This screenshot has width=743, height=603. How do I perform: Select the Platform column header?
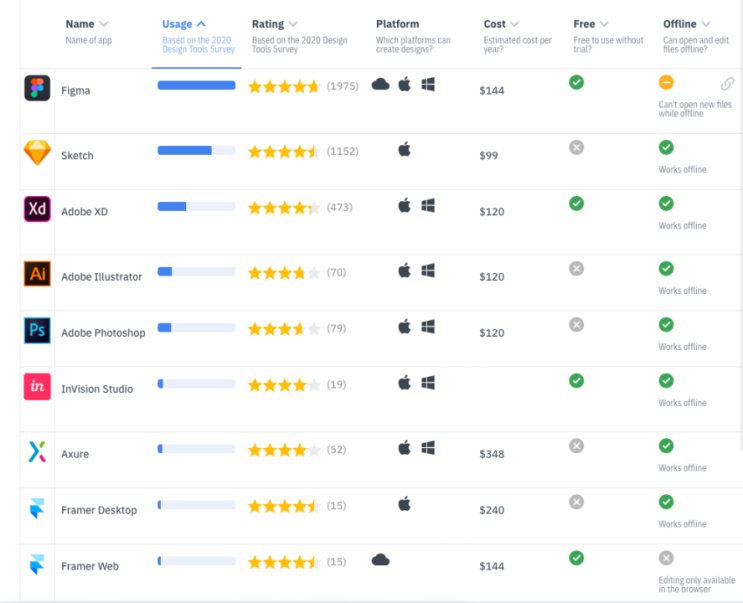coord(398,24)
